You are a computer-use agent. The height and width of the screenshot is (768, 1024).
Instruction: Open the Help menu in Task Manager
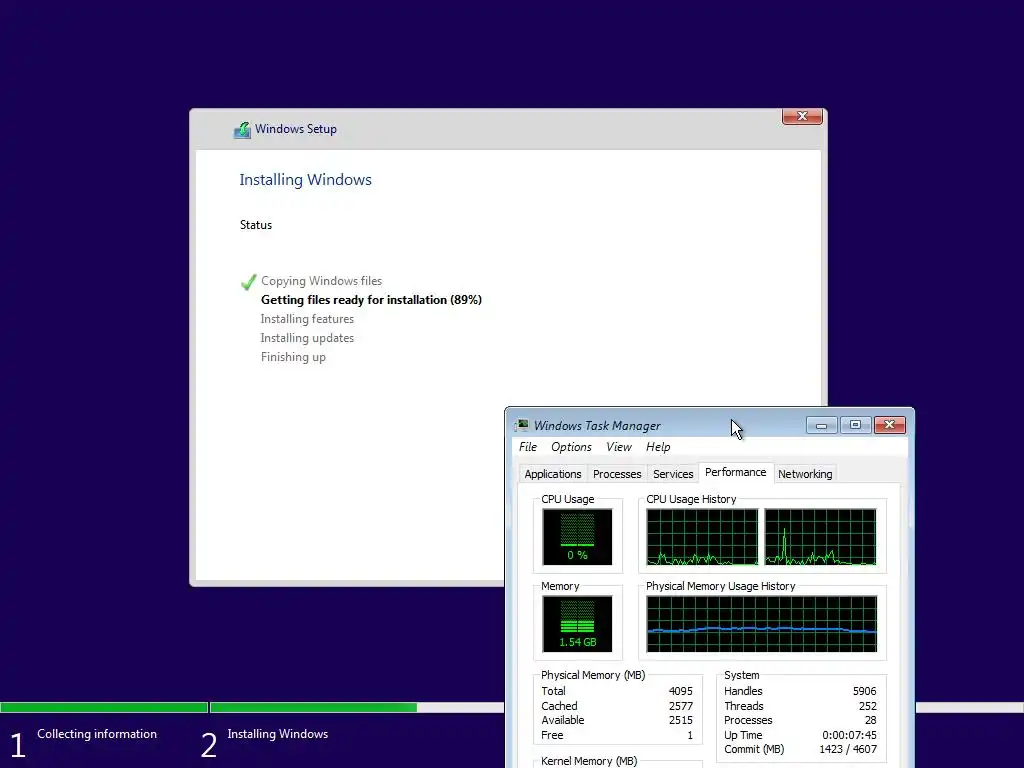point(658,447)
